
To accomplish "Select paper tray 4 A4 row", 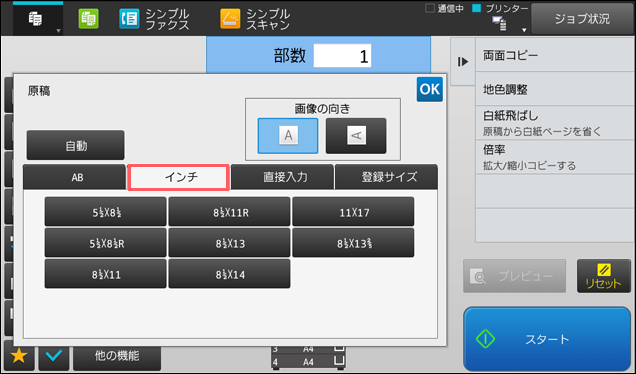I will pyautogui.click(x=308, y=361).
